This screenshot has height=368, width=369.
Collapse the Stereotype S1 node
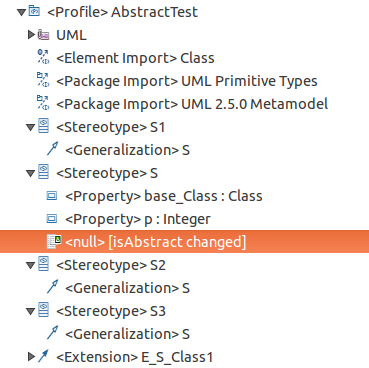31,128
